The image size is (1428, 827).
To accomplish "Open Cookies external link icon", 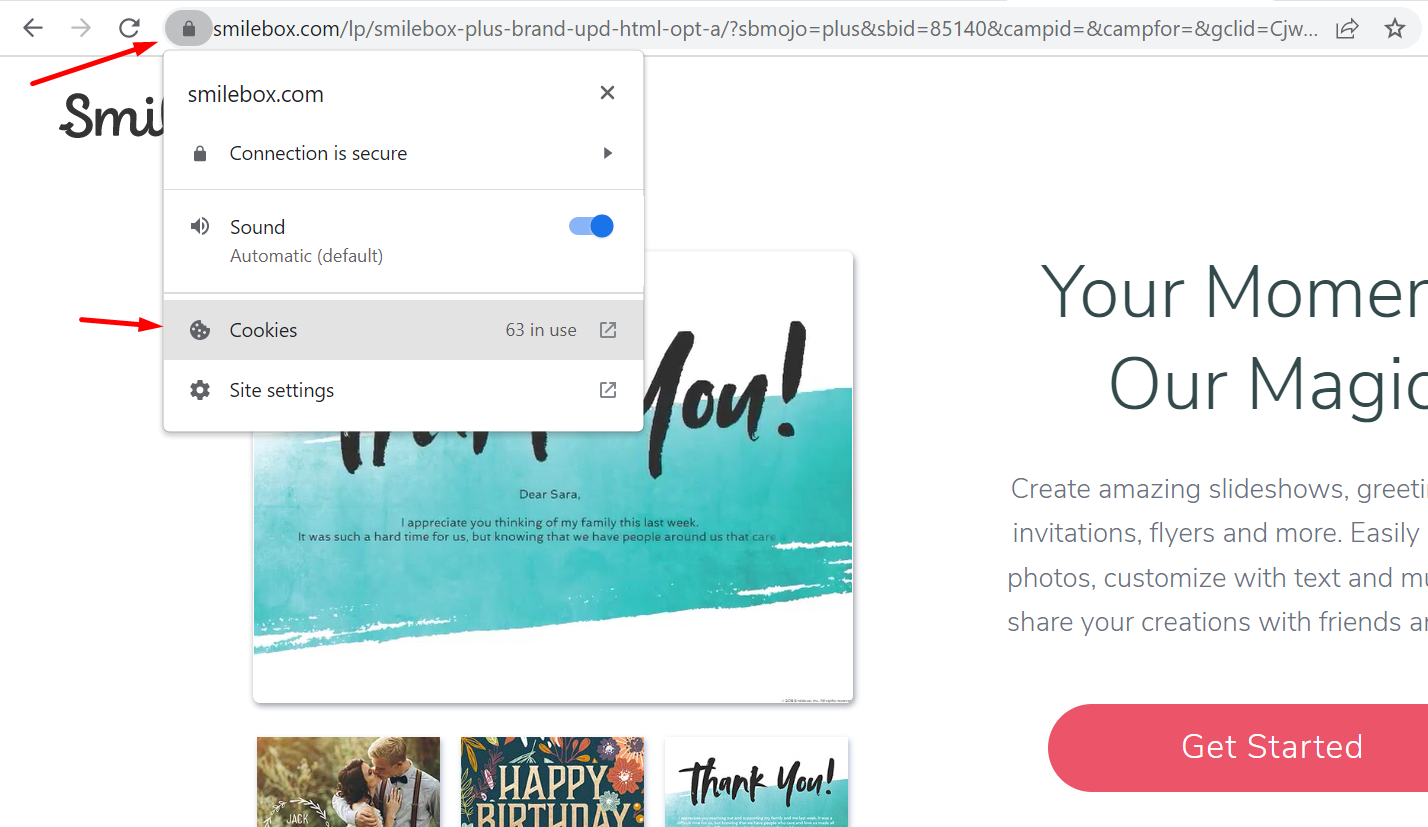I will (607, 330).
